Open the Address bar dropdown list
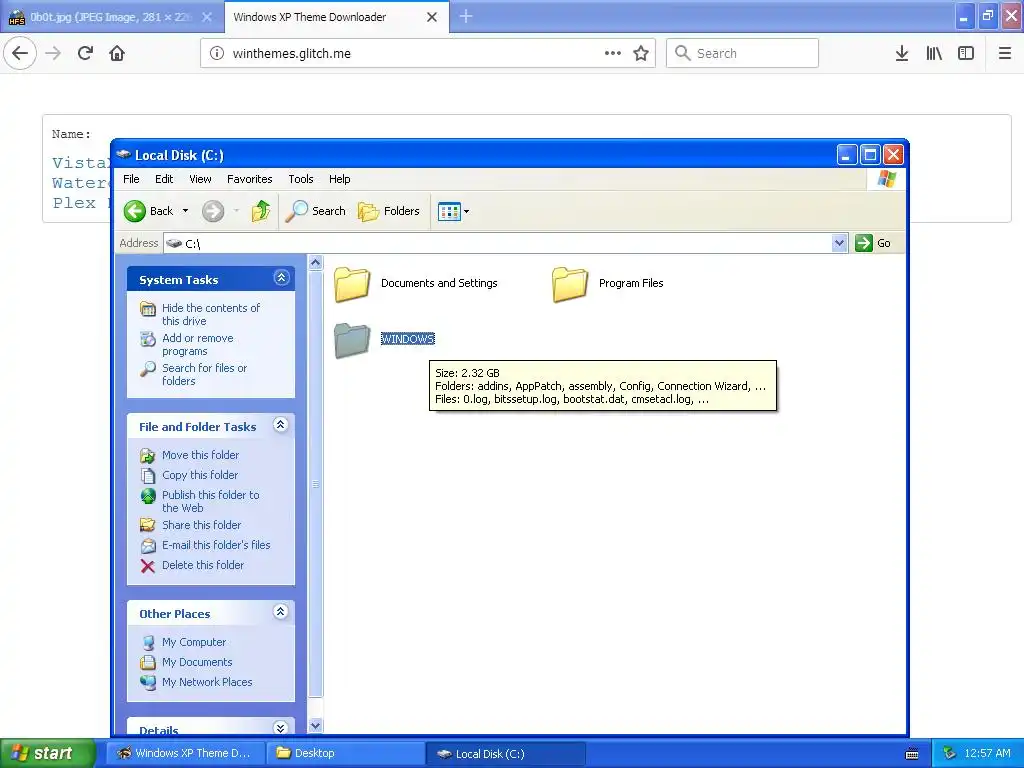This screenshot has width=1024, height=768. pos(839,243)
